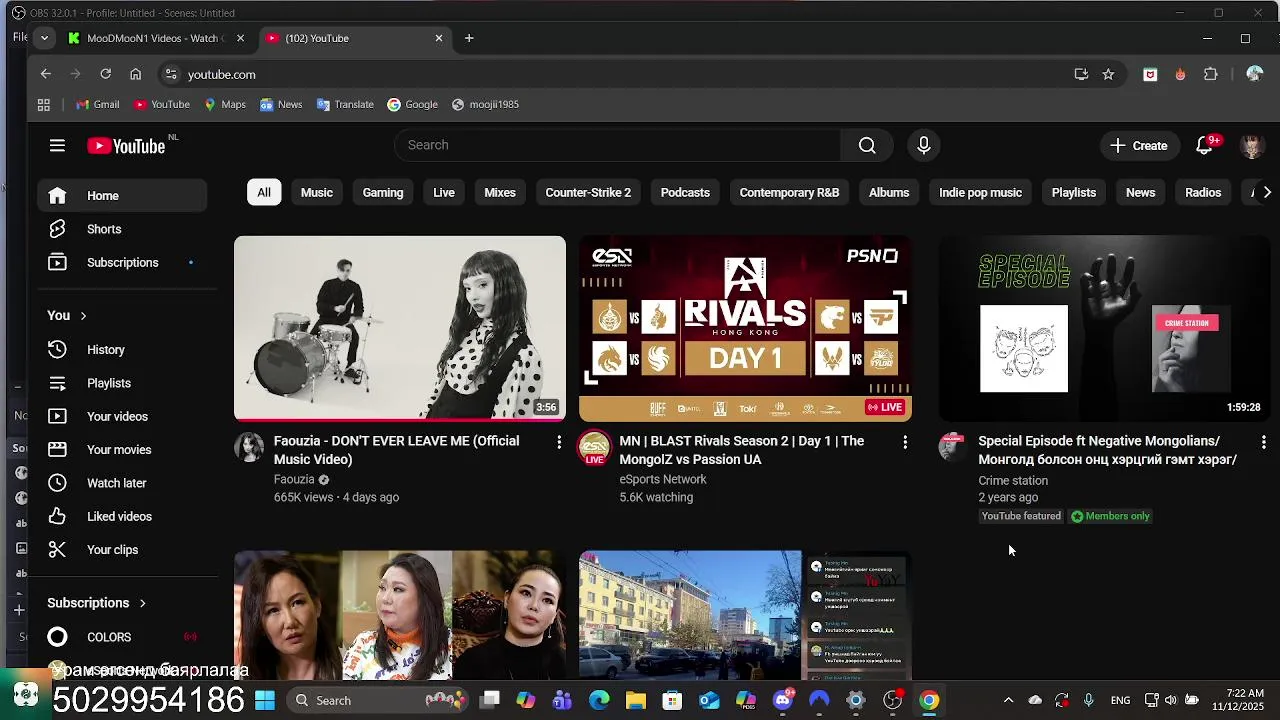Click the search magnifier button

click(x=867, y=145)
